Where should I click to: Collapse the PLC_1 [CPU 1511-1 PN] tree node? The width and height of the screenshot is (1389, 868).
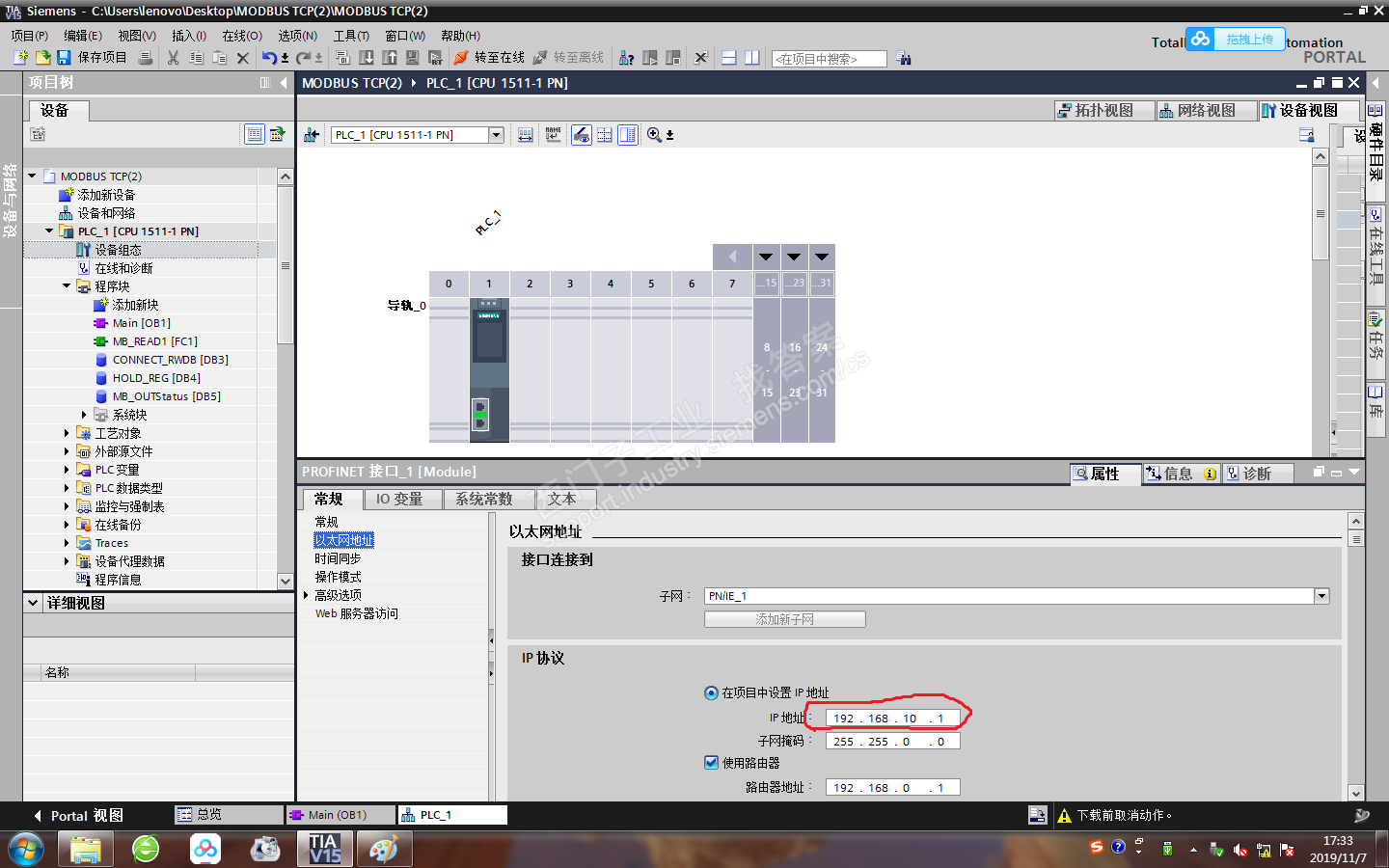[x=49, y=231]
